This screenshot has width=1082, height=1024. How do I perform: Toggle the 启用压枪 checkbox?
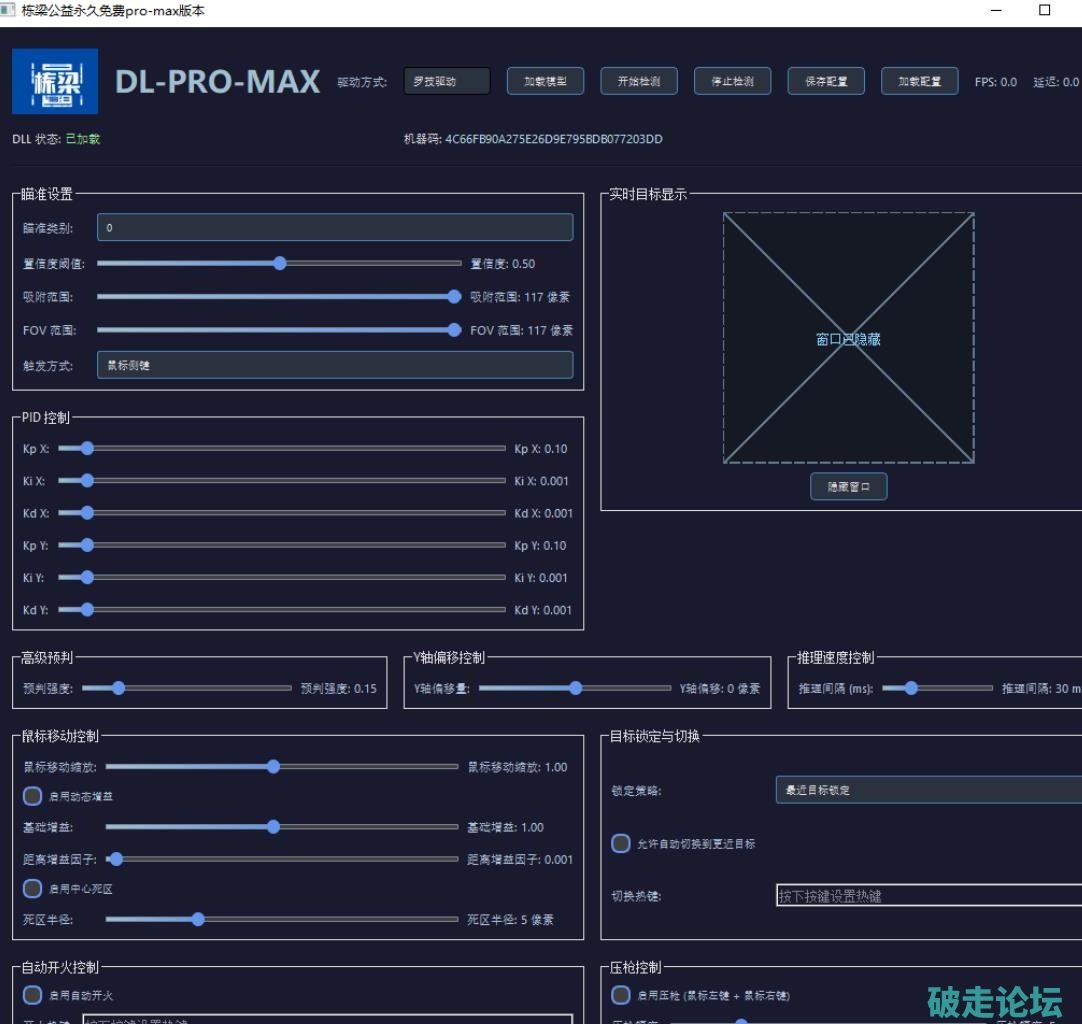[621, 995]
